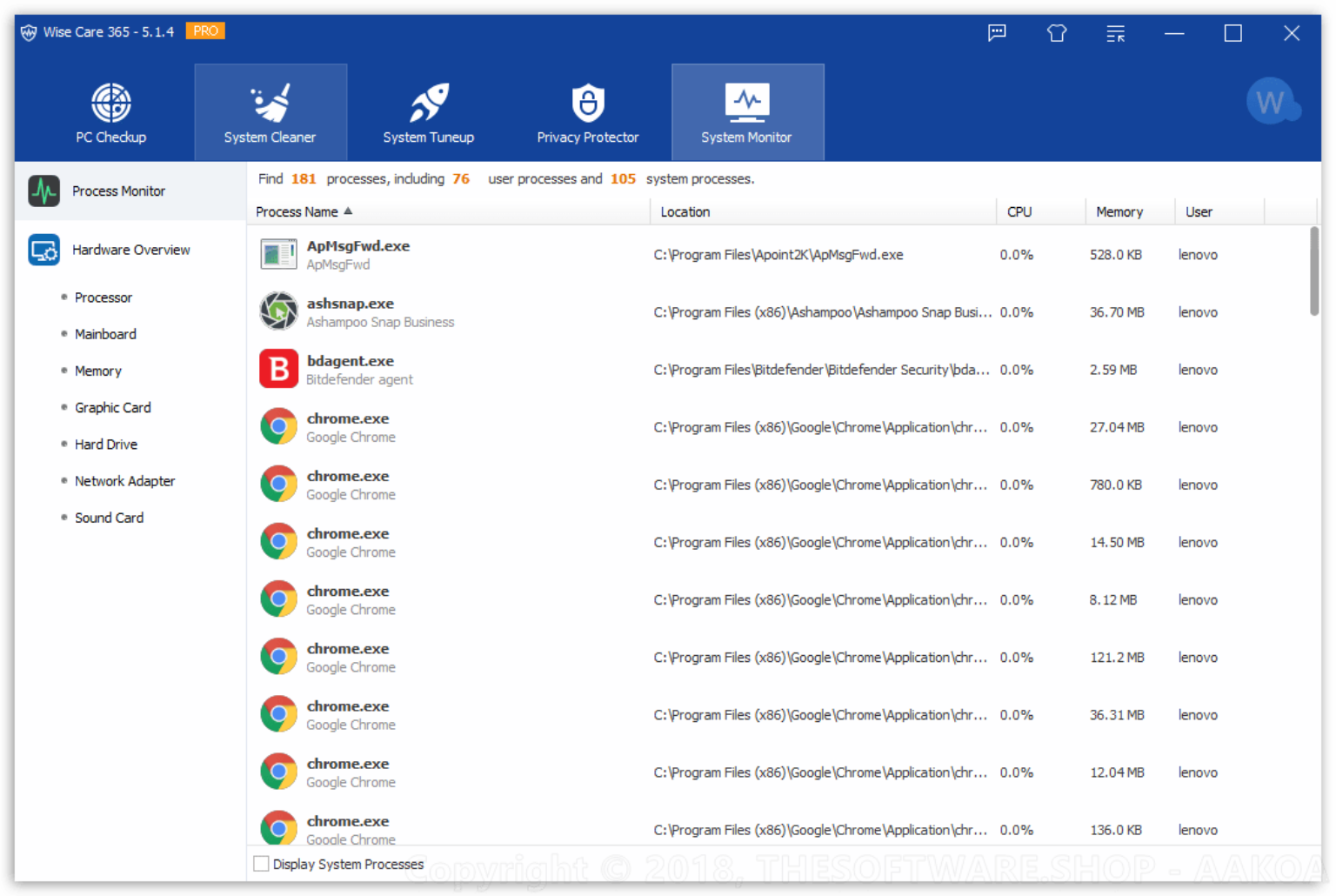Select the bdagent.exe process name
The height and width of the screenshot is (896, 1336).
(x=351, y=361)
